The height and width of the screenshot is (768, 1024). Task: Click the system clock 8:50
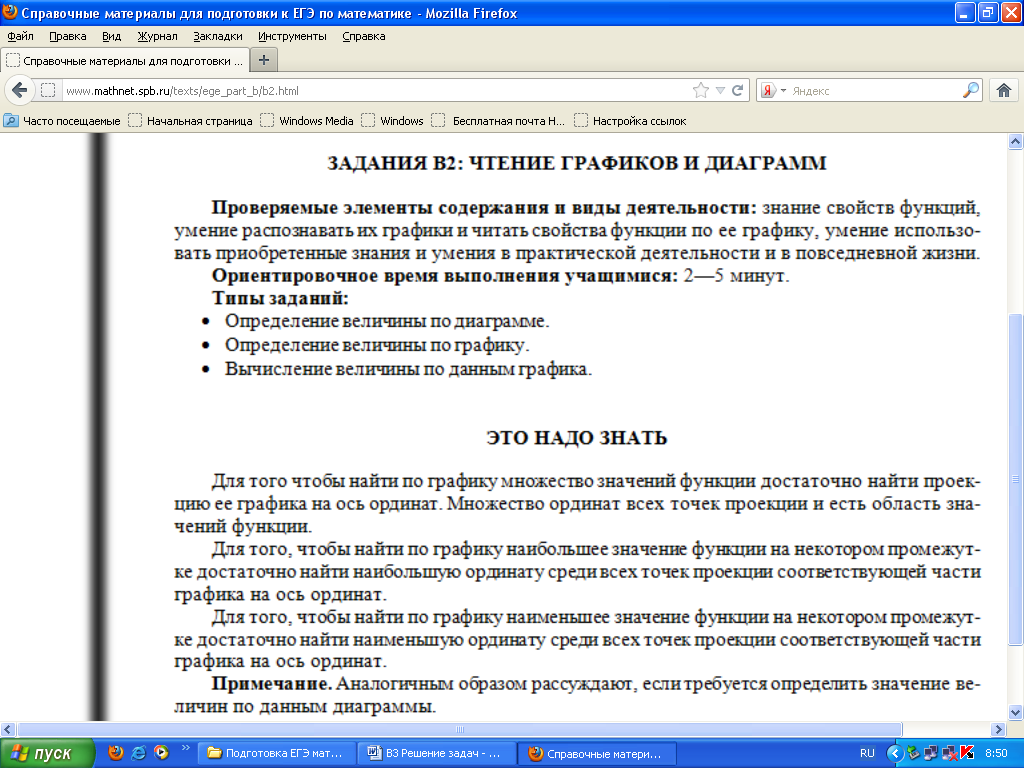pos(996,753)
